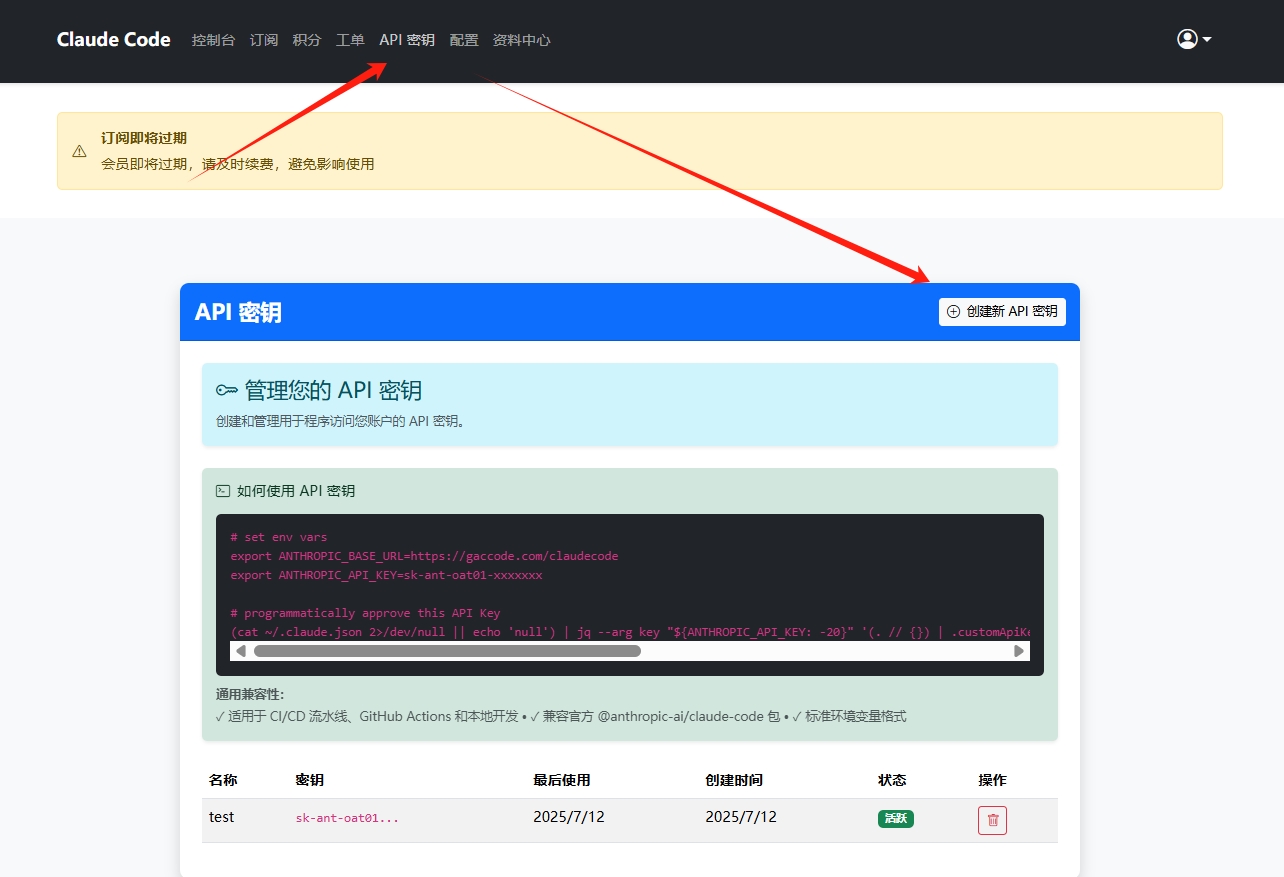Open the 工单 navigation item
Screen dimensions: 1284x877
[x=350, y=40]
